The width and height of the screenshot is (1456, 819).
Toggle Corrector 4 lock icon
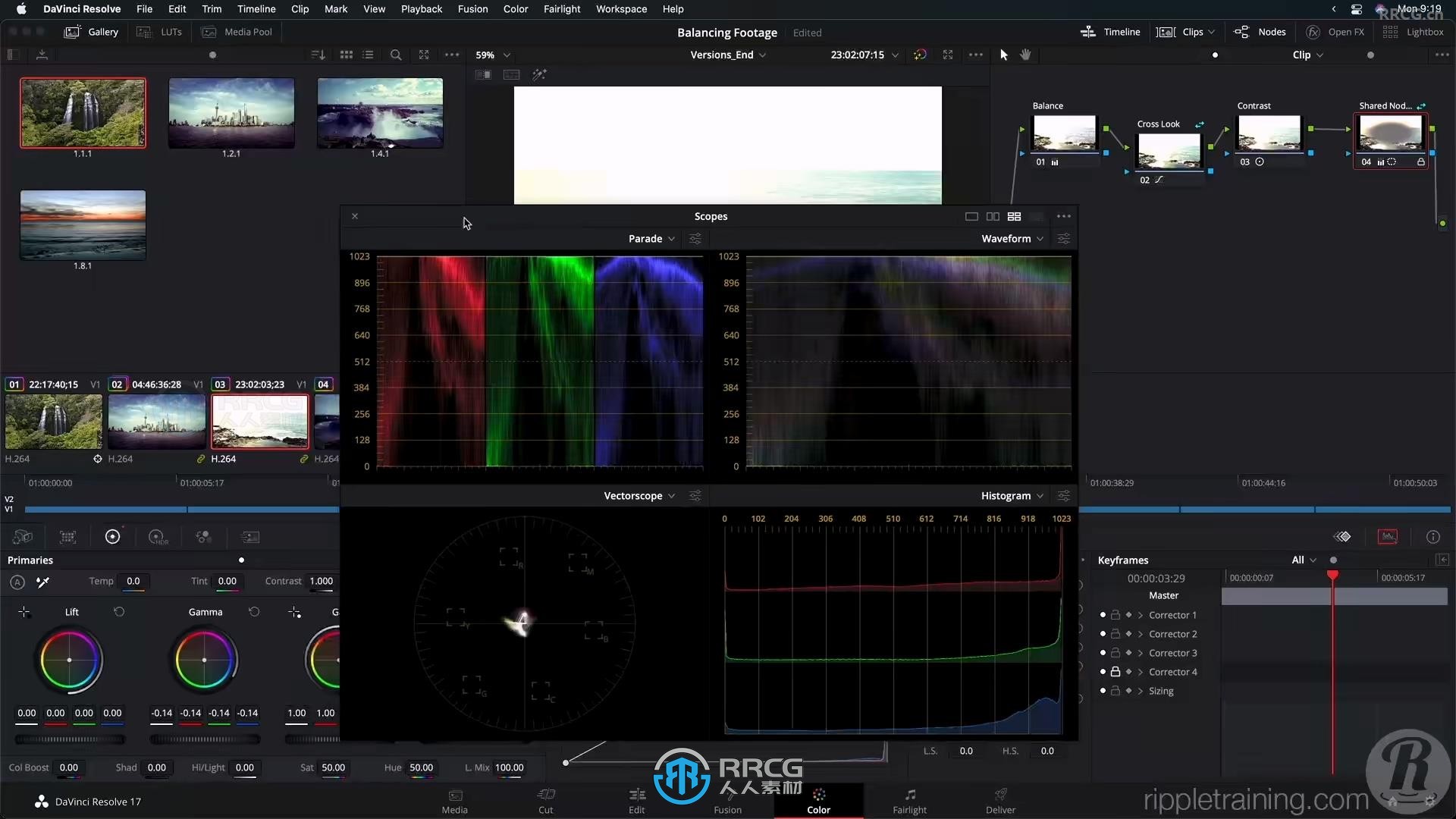point(1116,671)
